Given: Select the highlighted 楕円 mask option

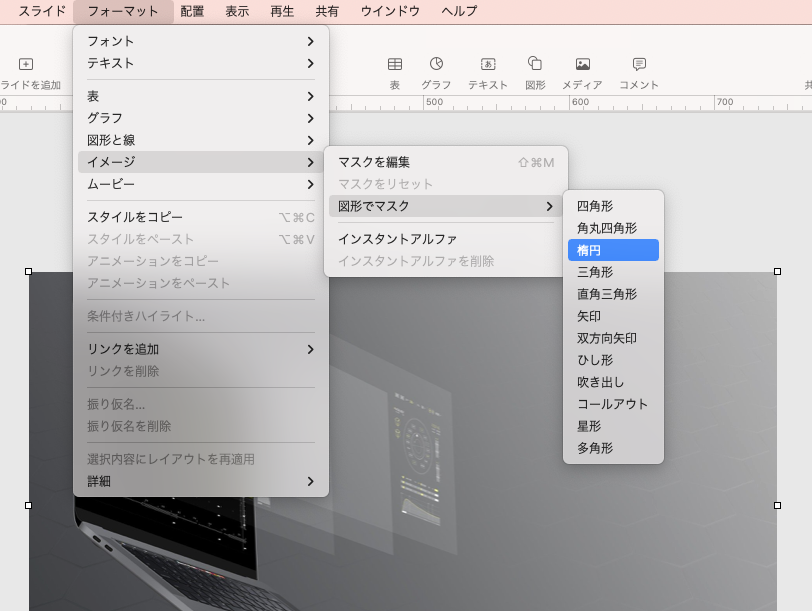Looking at the screenshot, I should click(x=613, y=250).
